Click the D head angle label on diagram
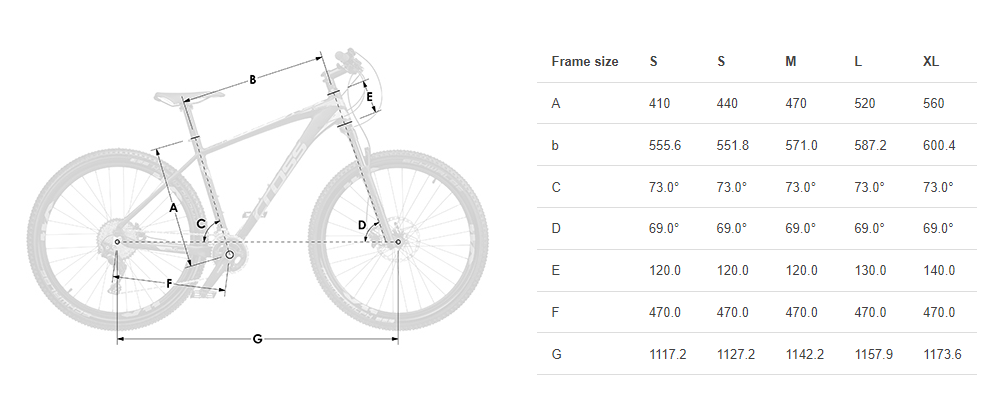 (x=362, y=225)
